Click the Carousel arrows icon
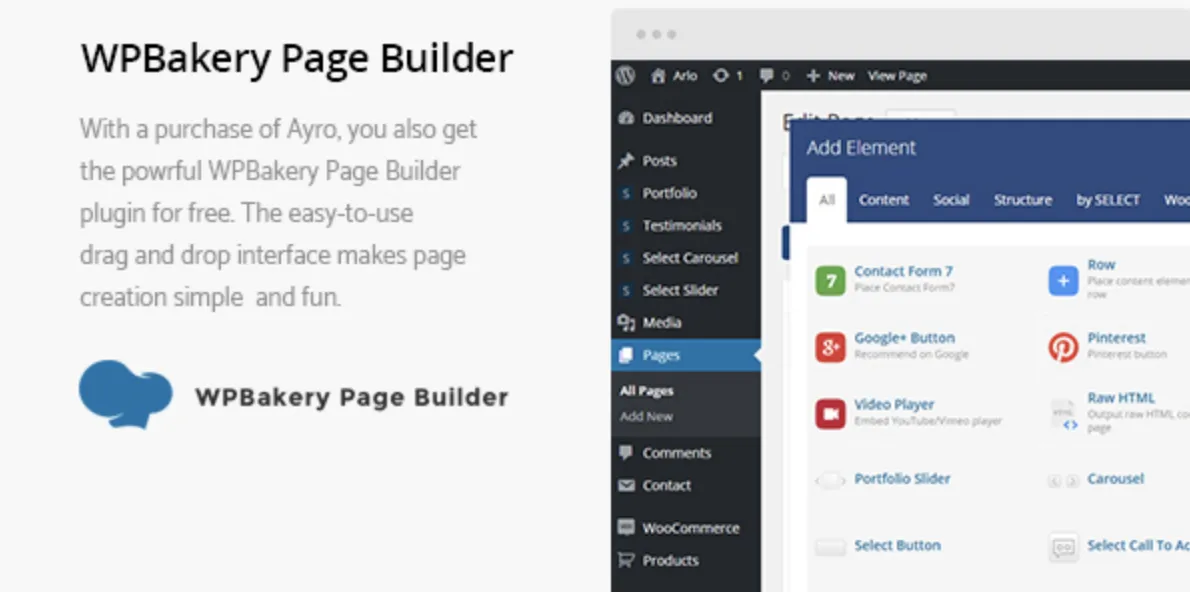The width and height of the screenshot is (1190, 592). tap(1063, 480)
